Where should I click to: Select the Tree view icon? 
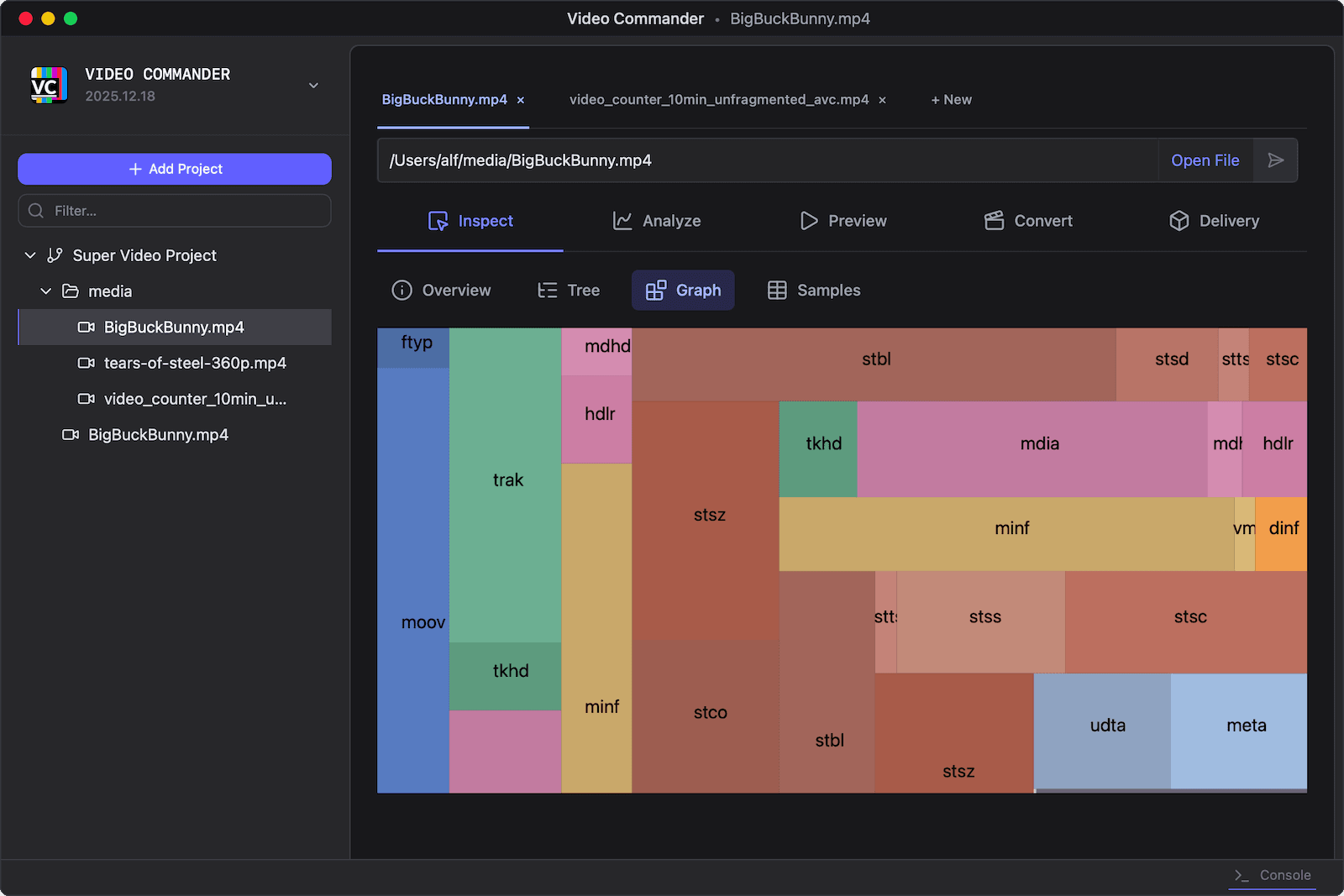point(546,290)
